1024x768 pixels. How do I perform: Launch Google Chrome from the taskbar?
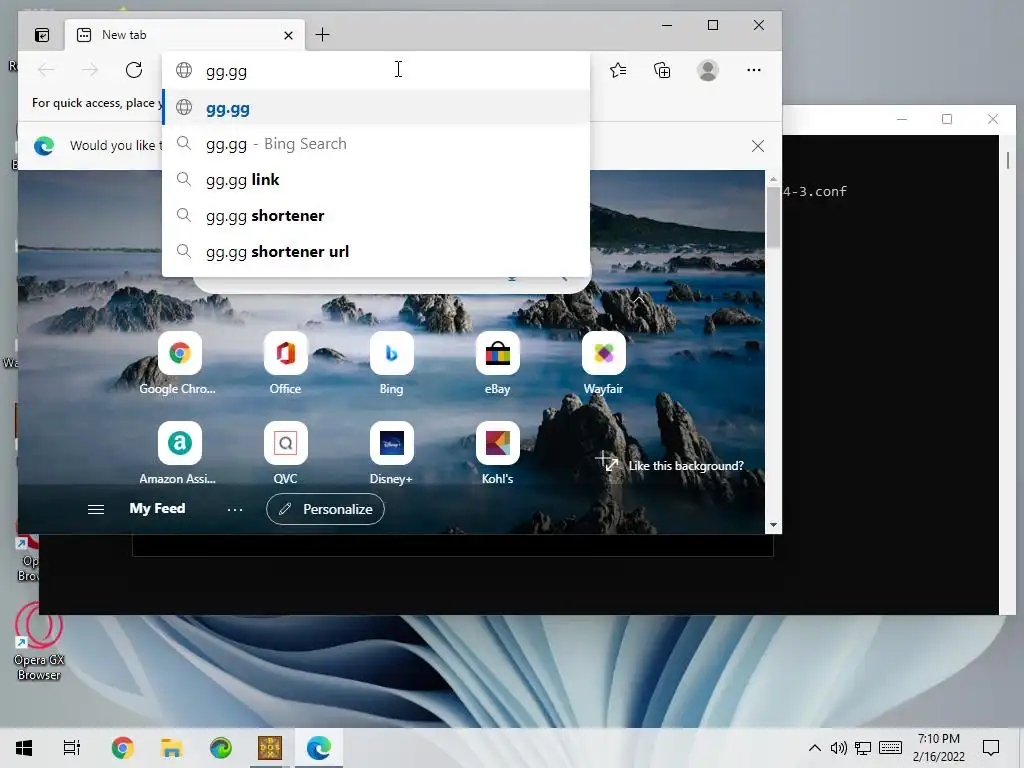(x=122, y=748)
